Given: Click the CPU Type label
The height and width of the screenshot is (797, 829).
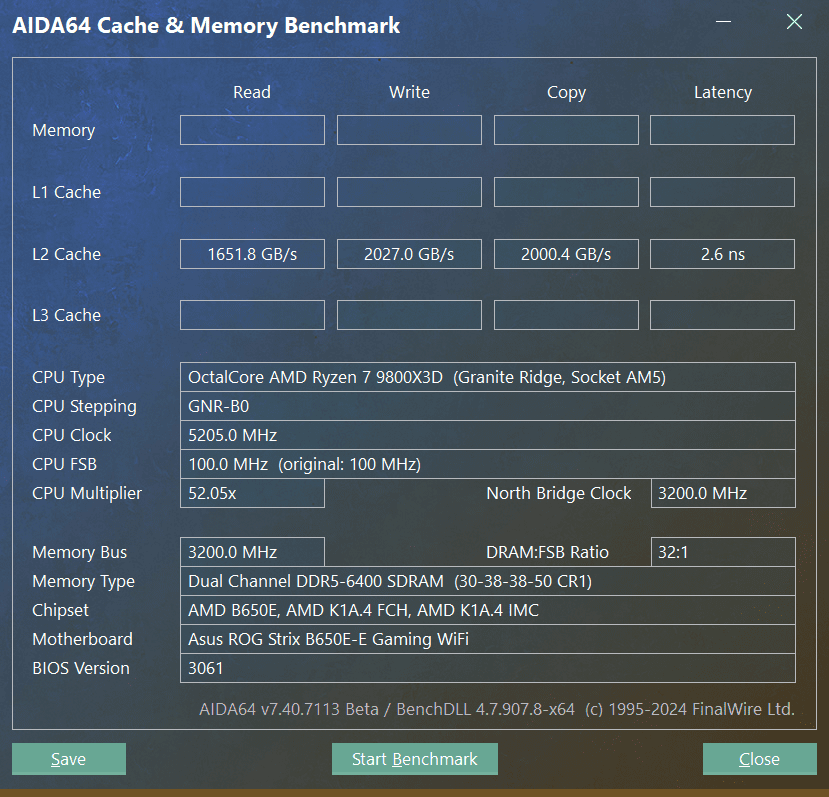Looking at the screenshot, I should pyautogui.click(x=68, y=378).
